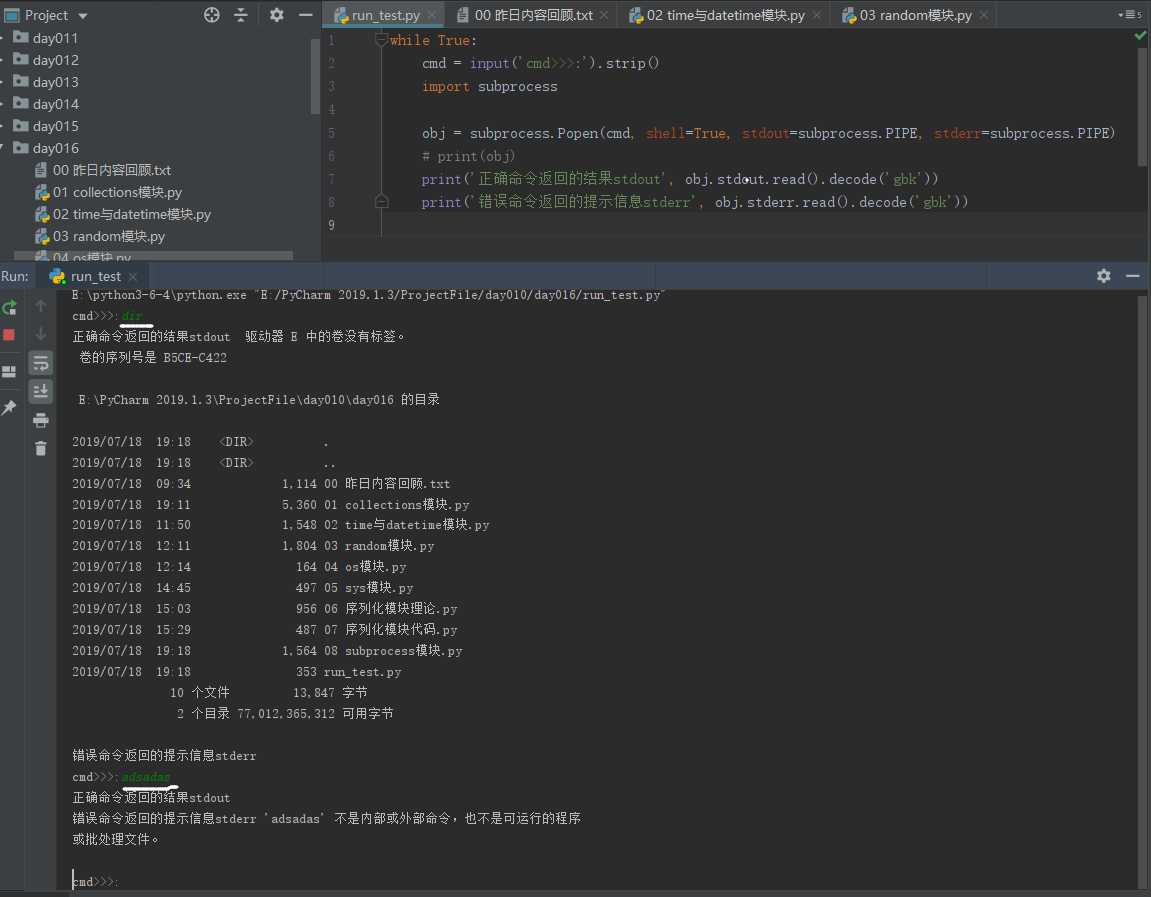Click the python.exe command path line
This screenshot has width=1151, height=897.
pos(368,295)
